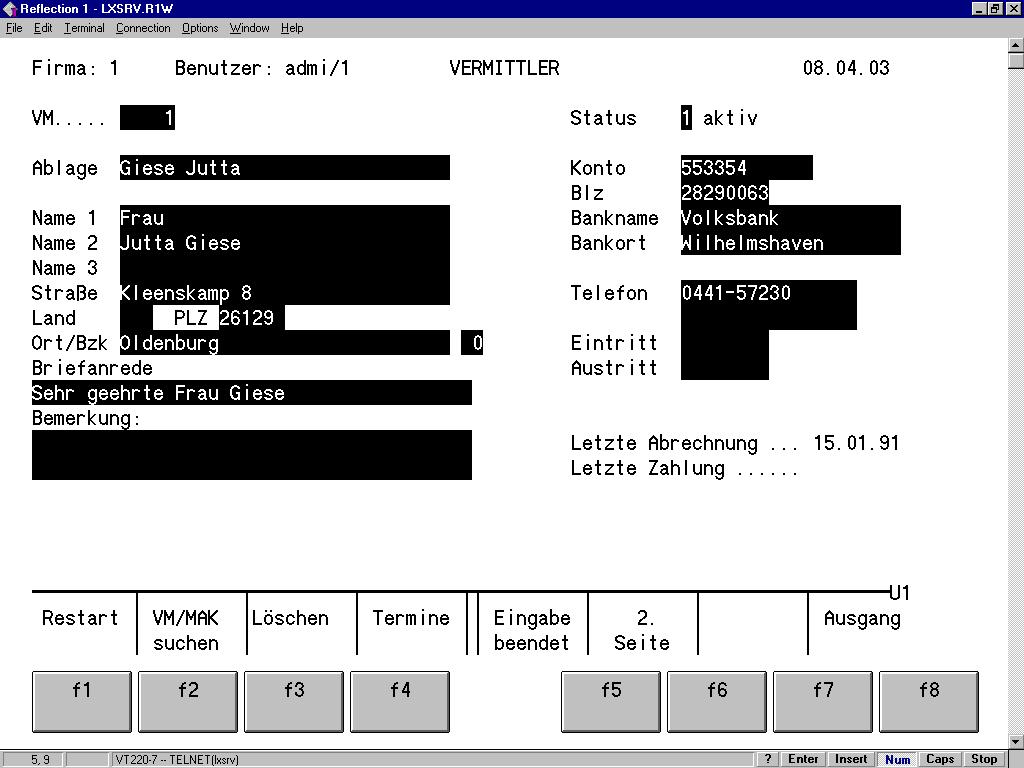Click the Bzk field showing 0
The height and width of the screenshot is (768, 1024).
[x=472, y=342]
